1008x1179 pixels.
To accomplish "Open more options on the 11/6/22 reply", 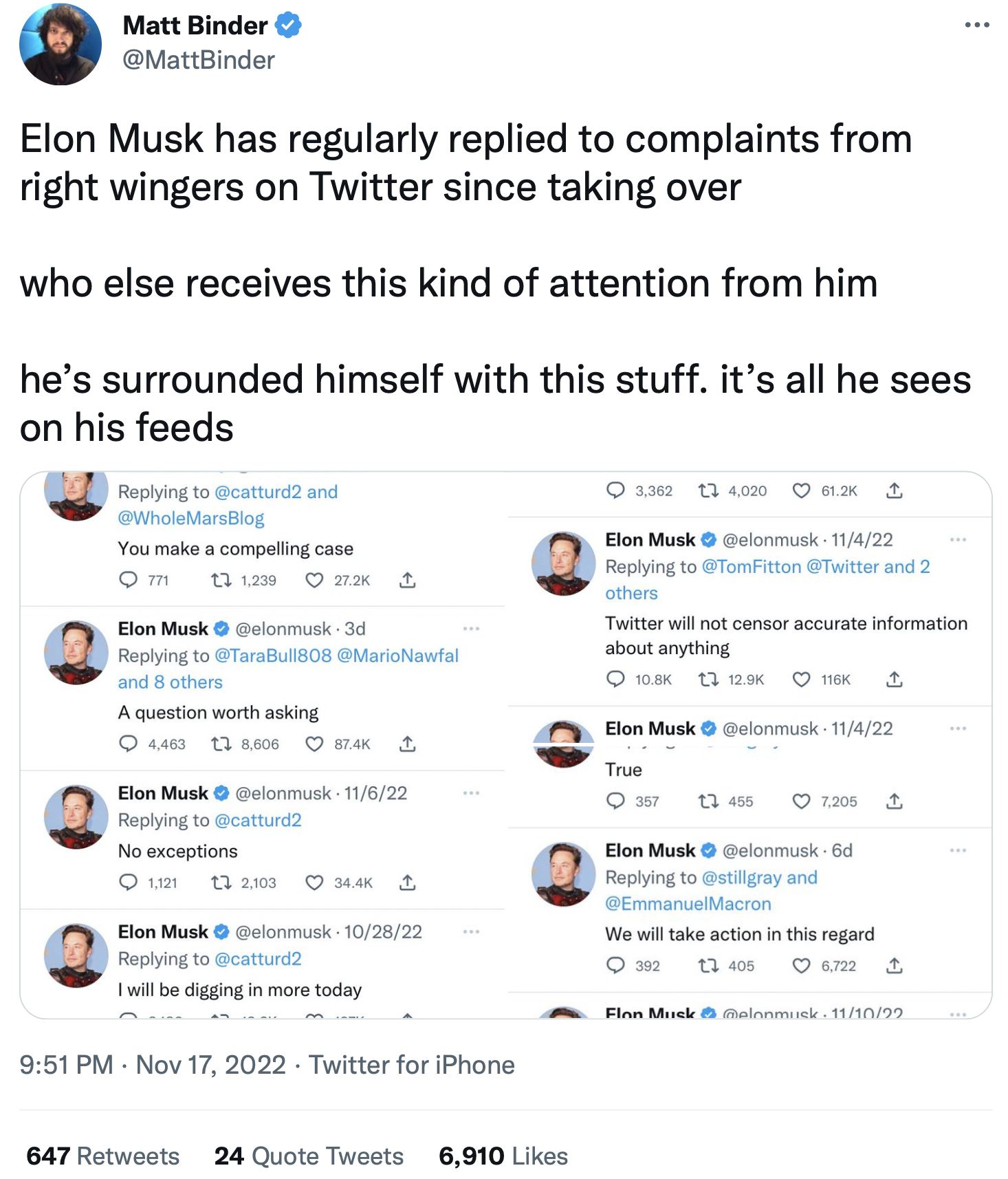I will [x=471, y=793].
